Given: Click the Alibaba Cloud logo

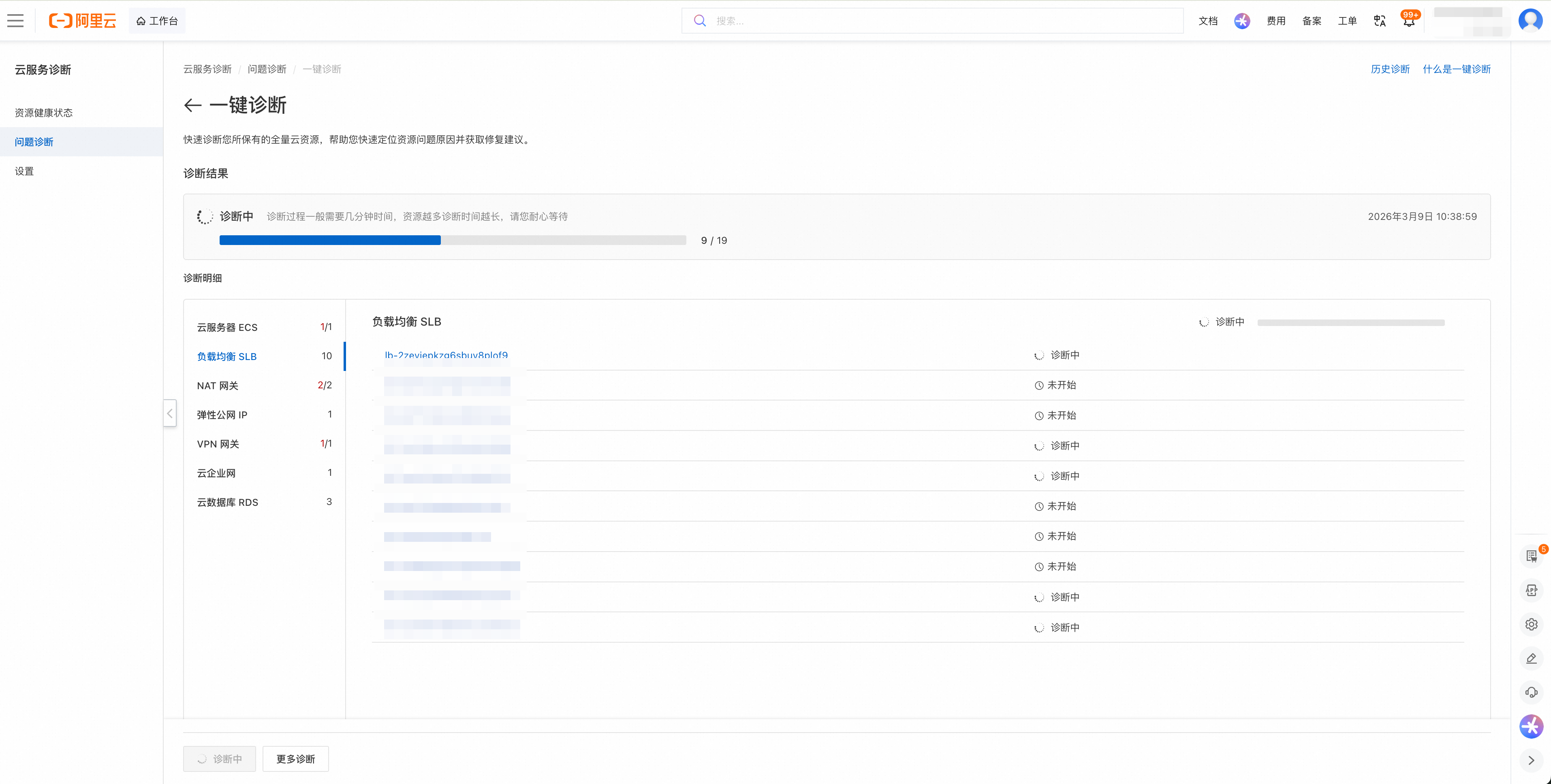Looking at the screenshot, I should click(83, 21).
